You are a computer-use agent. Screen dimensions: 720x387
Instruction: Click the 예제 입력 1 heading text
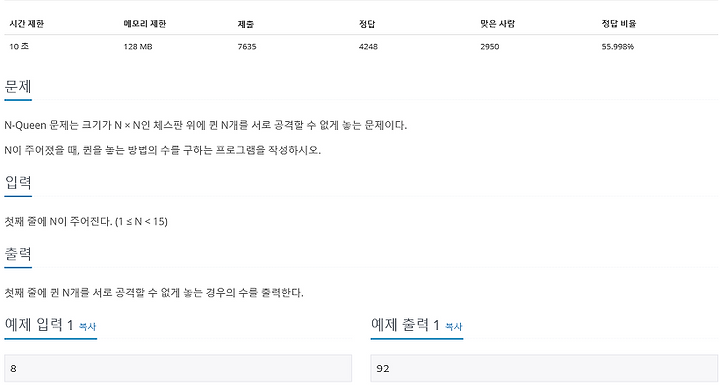click(39, 325)
